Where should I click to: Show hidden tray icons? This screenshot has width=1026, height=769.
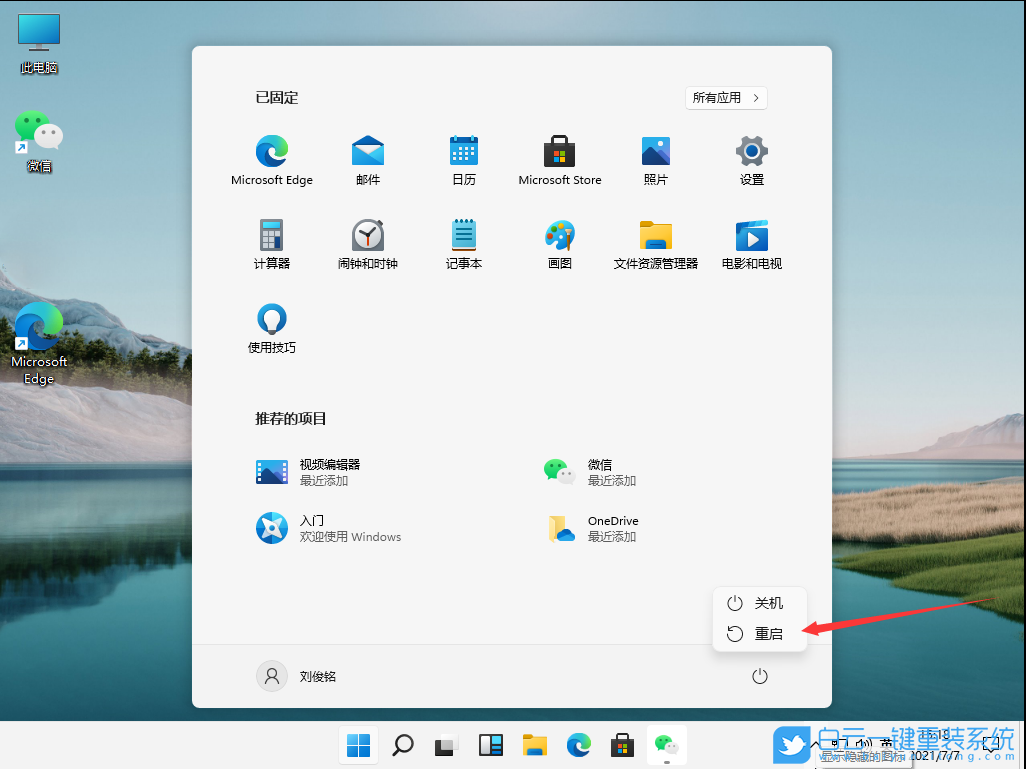815,744
